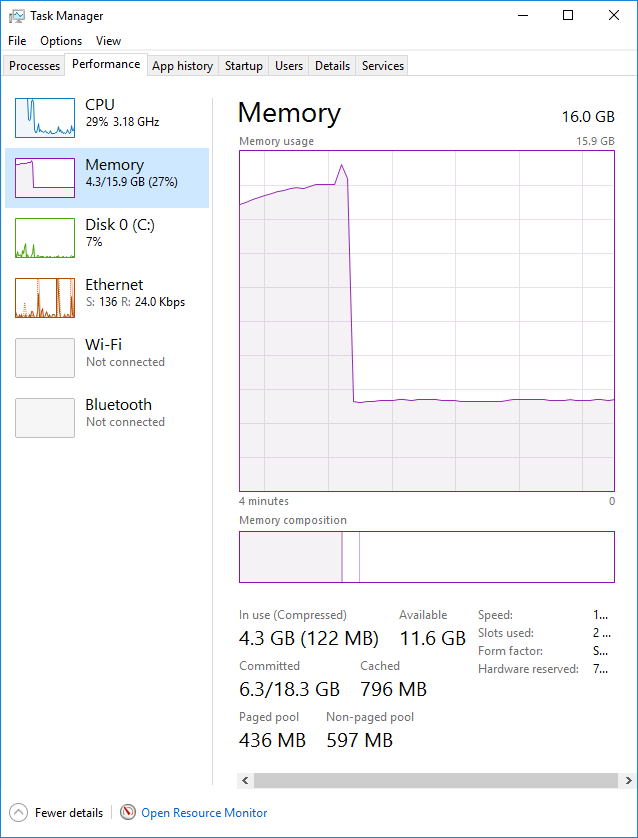Screen dimensions: 638x838
Task: Switch to the Processes tab
Action: (35, 66)
